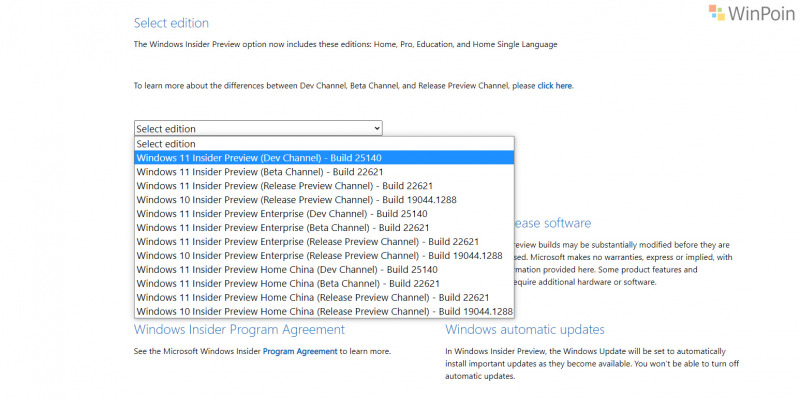Screen dimensions: 800x399
Task: Open the Program Agreement link
Action: click(300, 351)
